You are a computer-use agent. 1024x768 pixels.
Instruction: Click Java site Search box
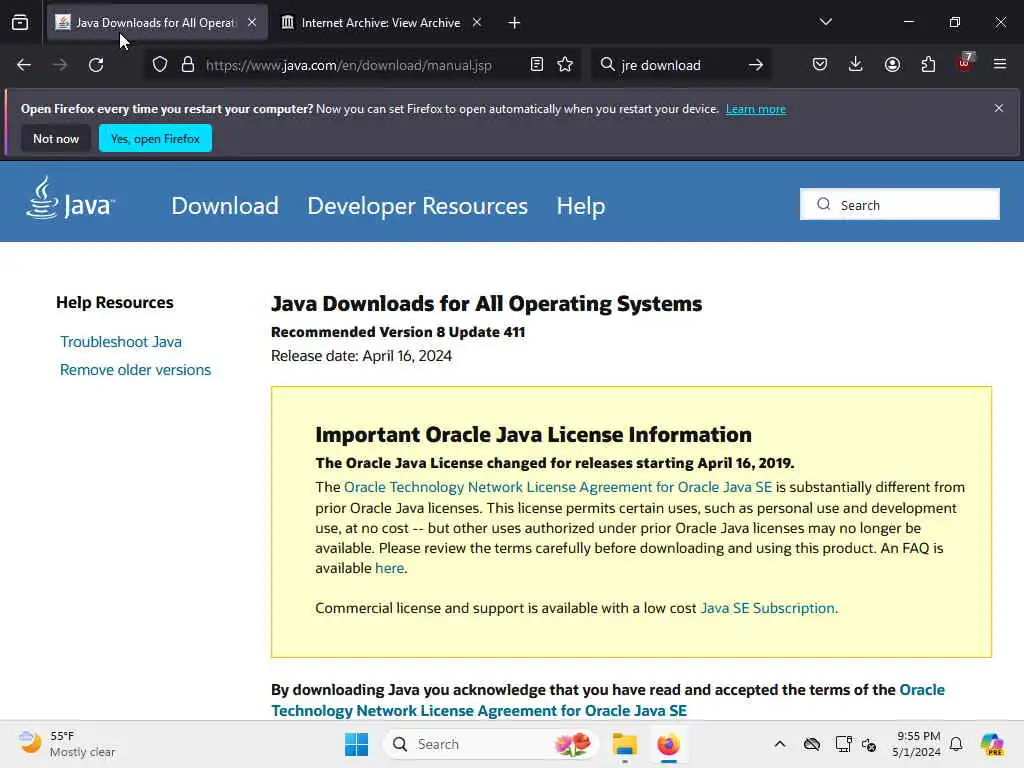899,204
